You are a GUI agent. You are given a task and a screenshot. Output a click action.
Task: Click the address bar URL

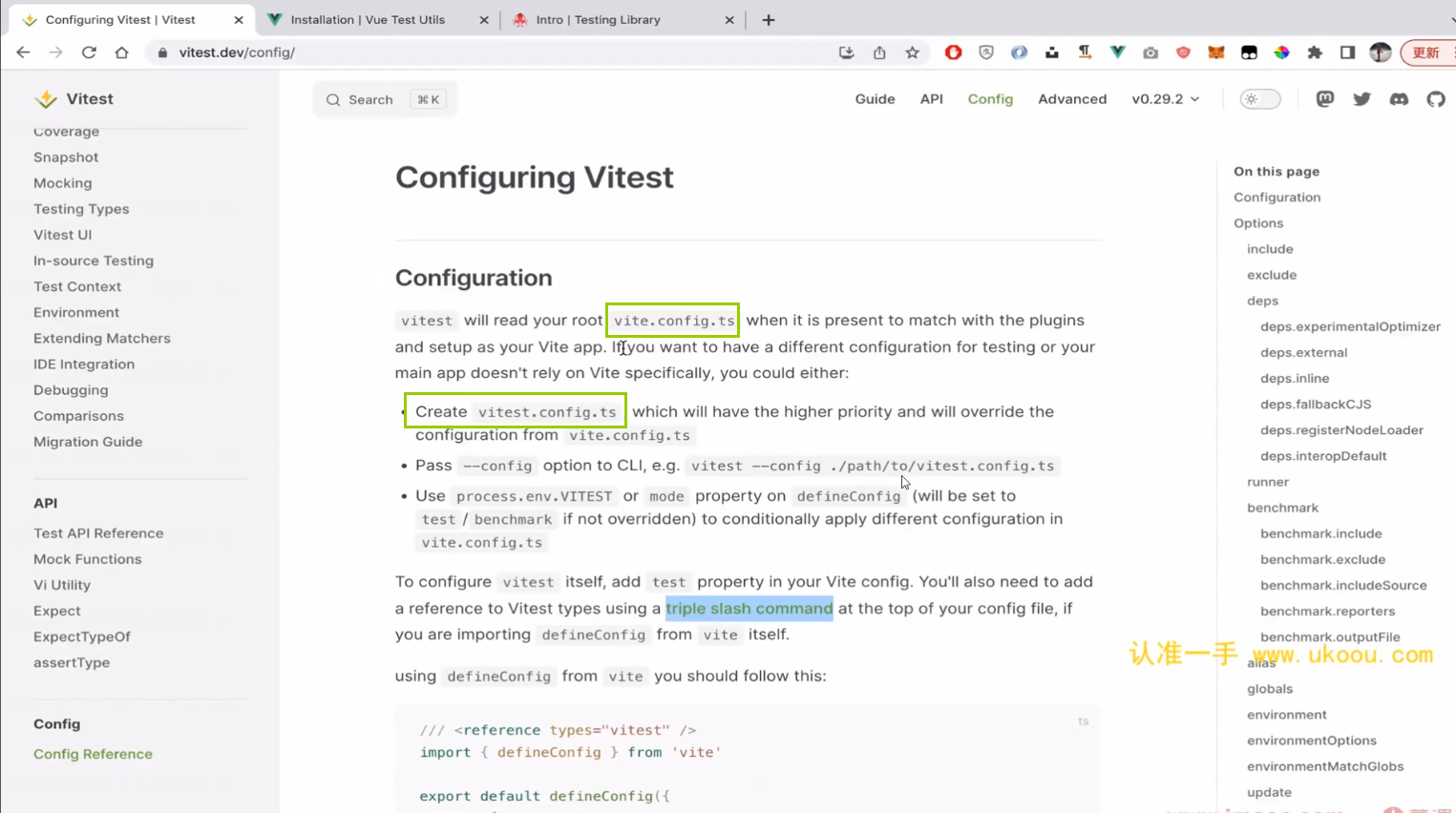coord(237,52)
